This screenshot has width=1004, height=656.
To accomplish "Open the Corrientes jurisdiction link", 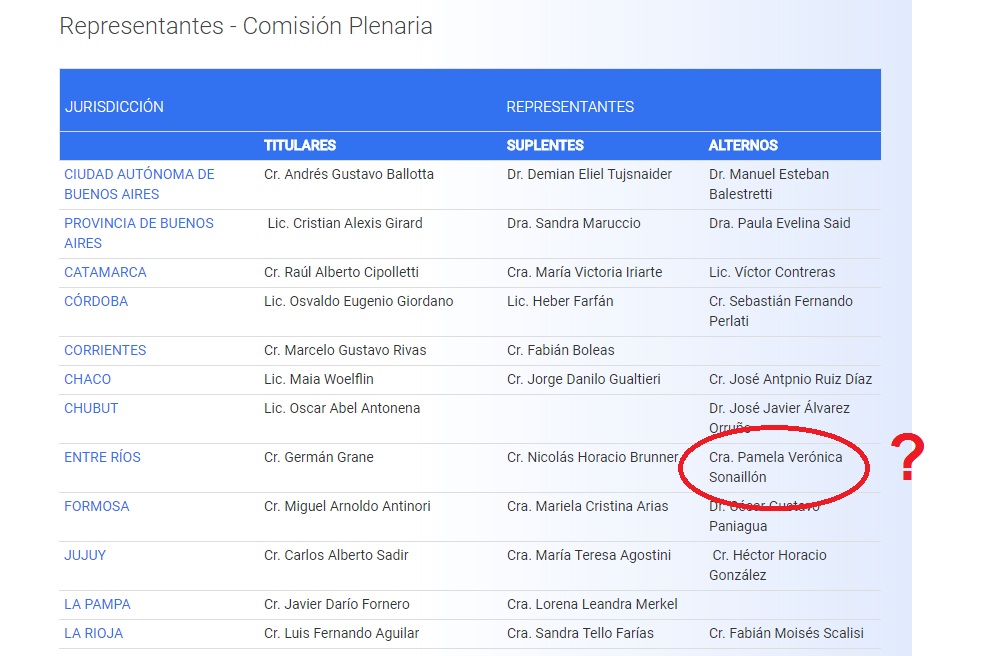I will 105,350.
